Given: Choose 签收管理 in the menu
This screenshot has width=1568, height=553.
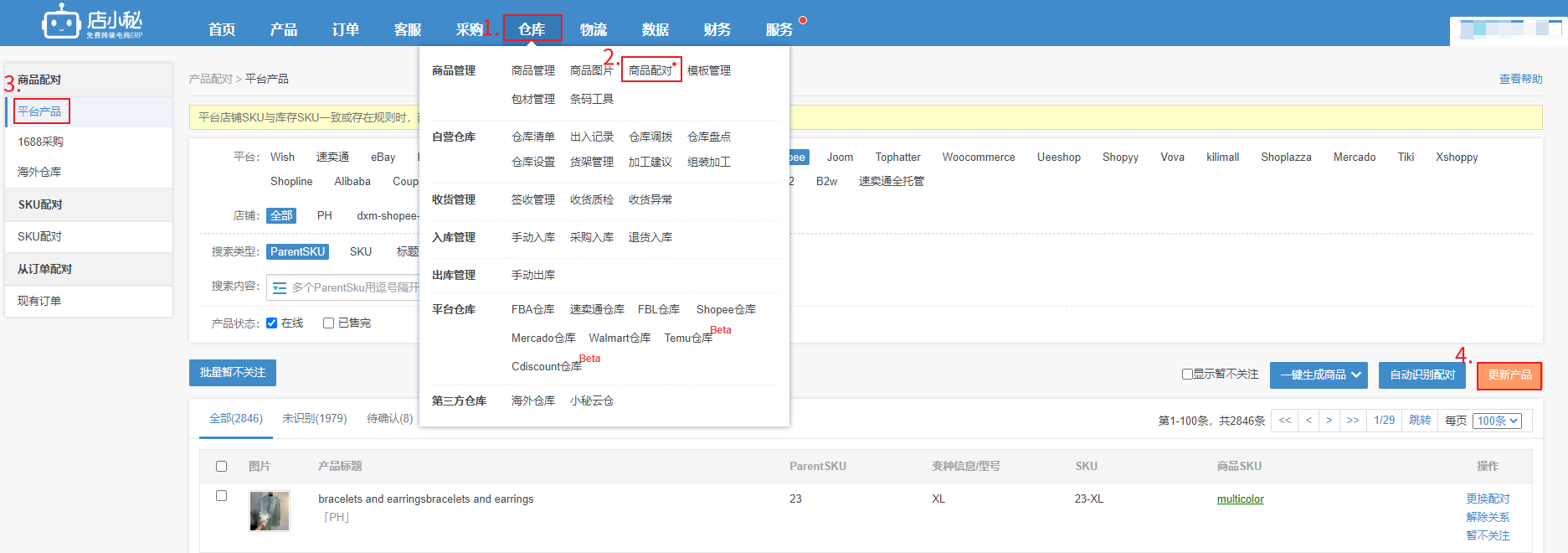Looking at the screenshot, I should pos(533,199).
